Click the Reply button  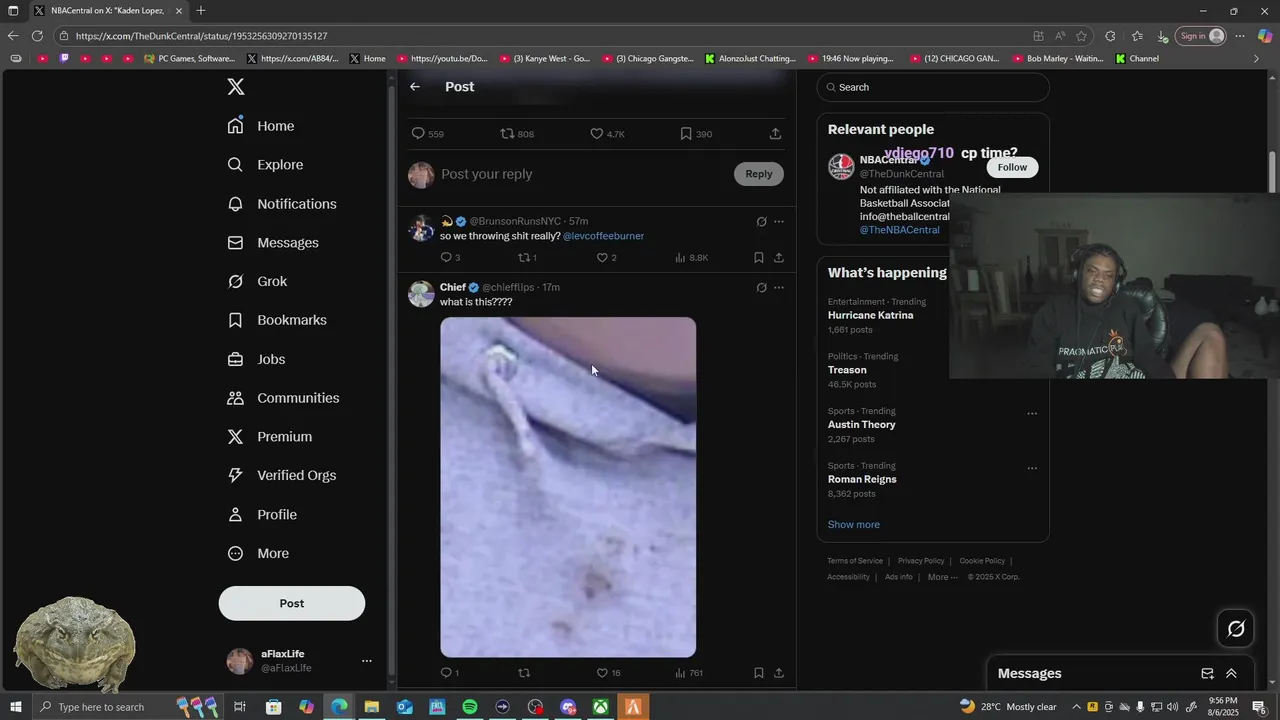tap(759, 174)
